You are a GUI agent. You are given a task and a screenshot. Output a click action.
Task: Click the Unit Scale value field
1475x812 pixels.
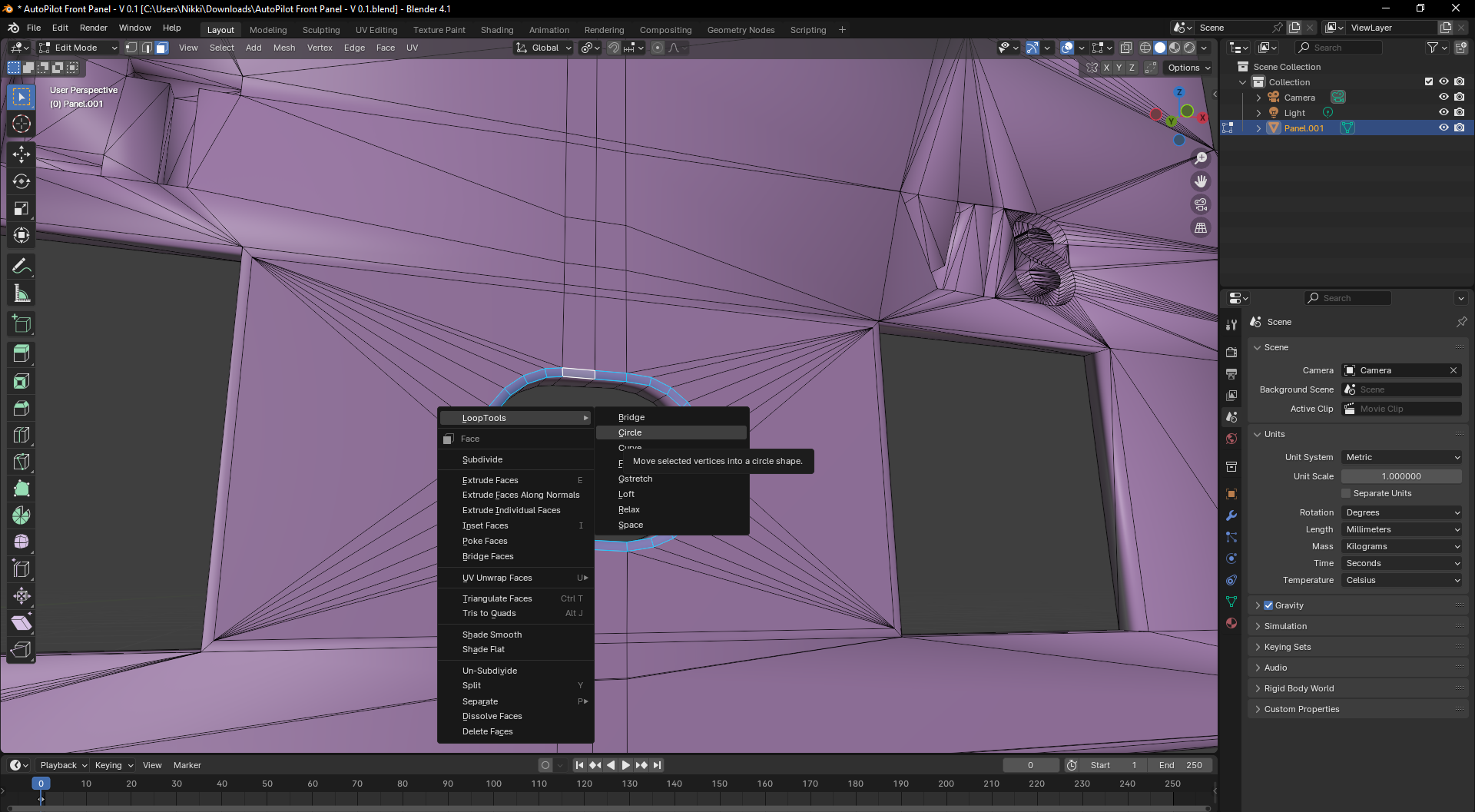[1402, 476]
